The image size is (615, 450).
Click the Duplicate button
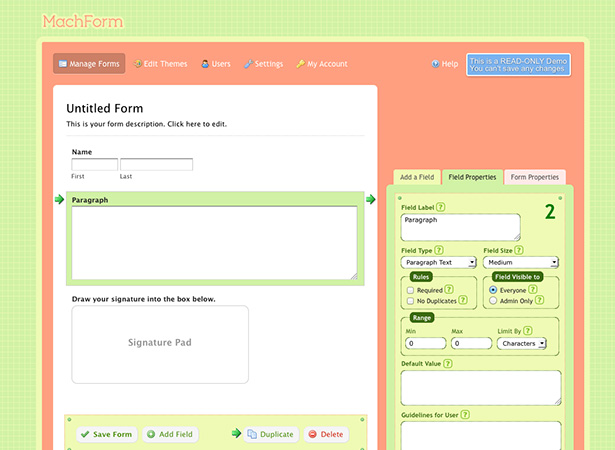point(271,434)
